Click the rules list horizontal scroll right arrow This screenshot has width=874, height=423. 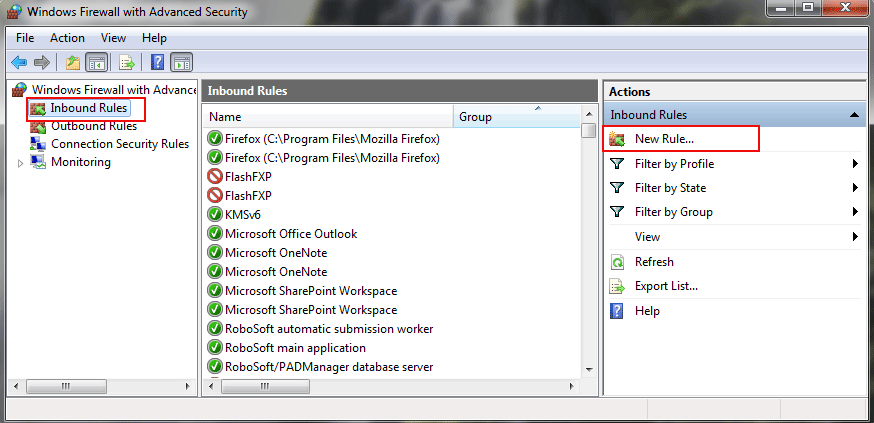pyautogui.click(x=571, y=386)
